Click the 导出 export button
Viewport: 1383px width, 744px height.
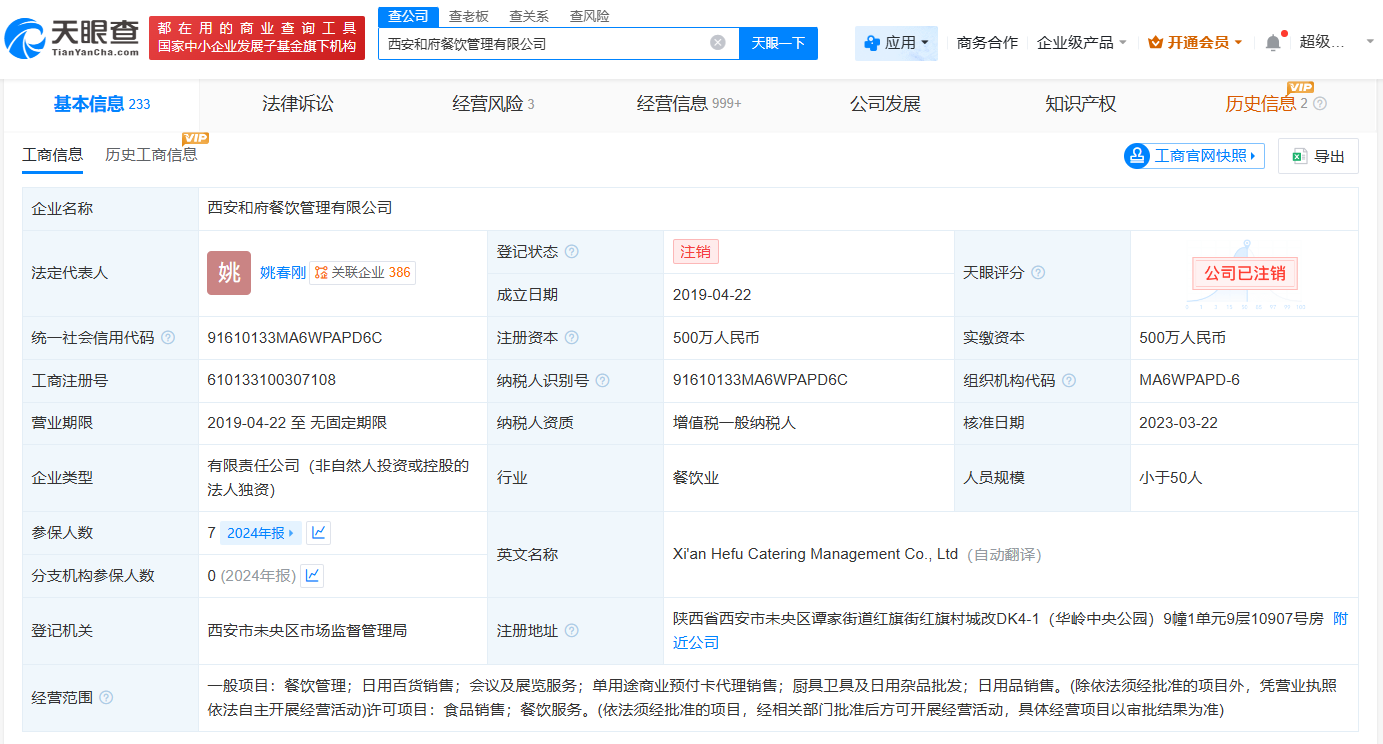coord(1318,156)
